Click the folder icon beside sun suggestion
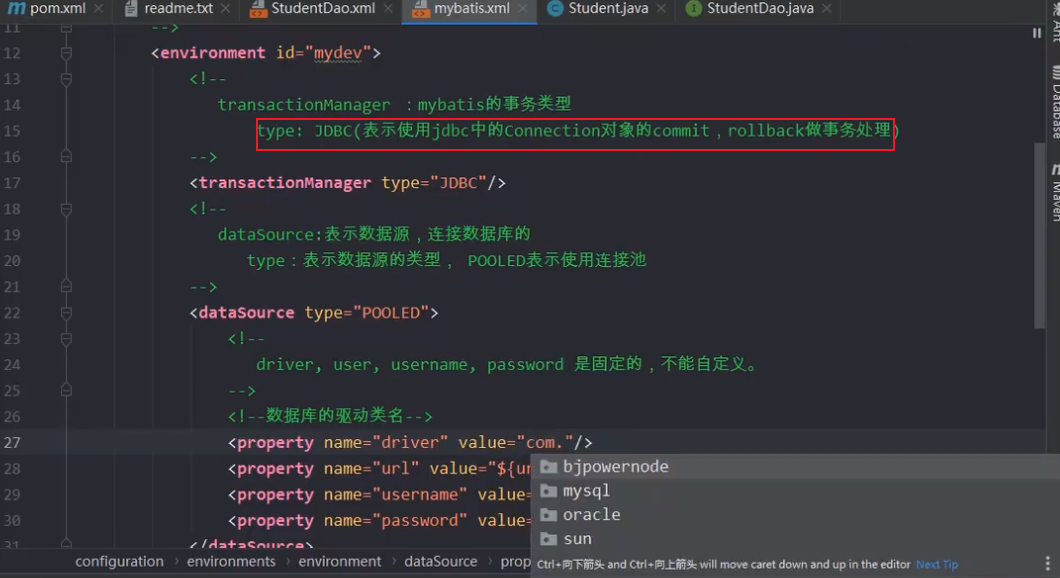Viewport: 1060px width, 578px height. point(548,539)
